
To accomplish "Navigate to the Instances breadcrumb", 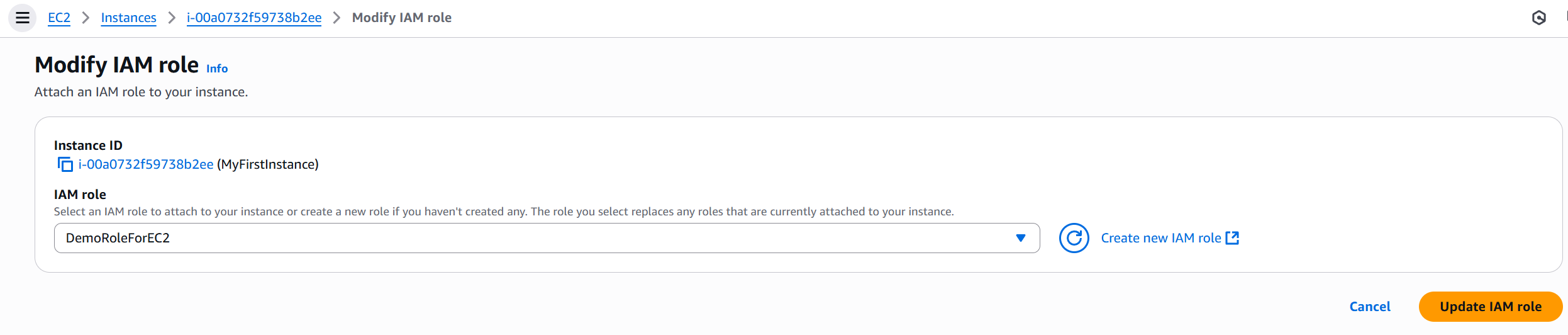I will (x=128, y=18).
